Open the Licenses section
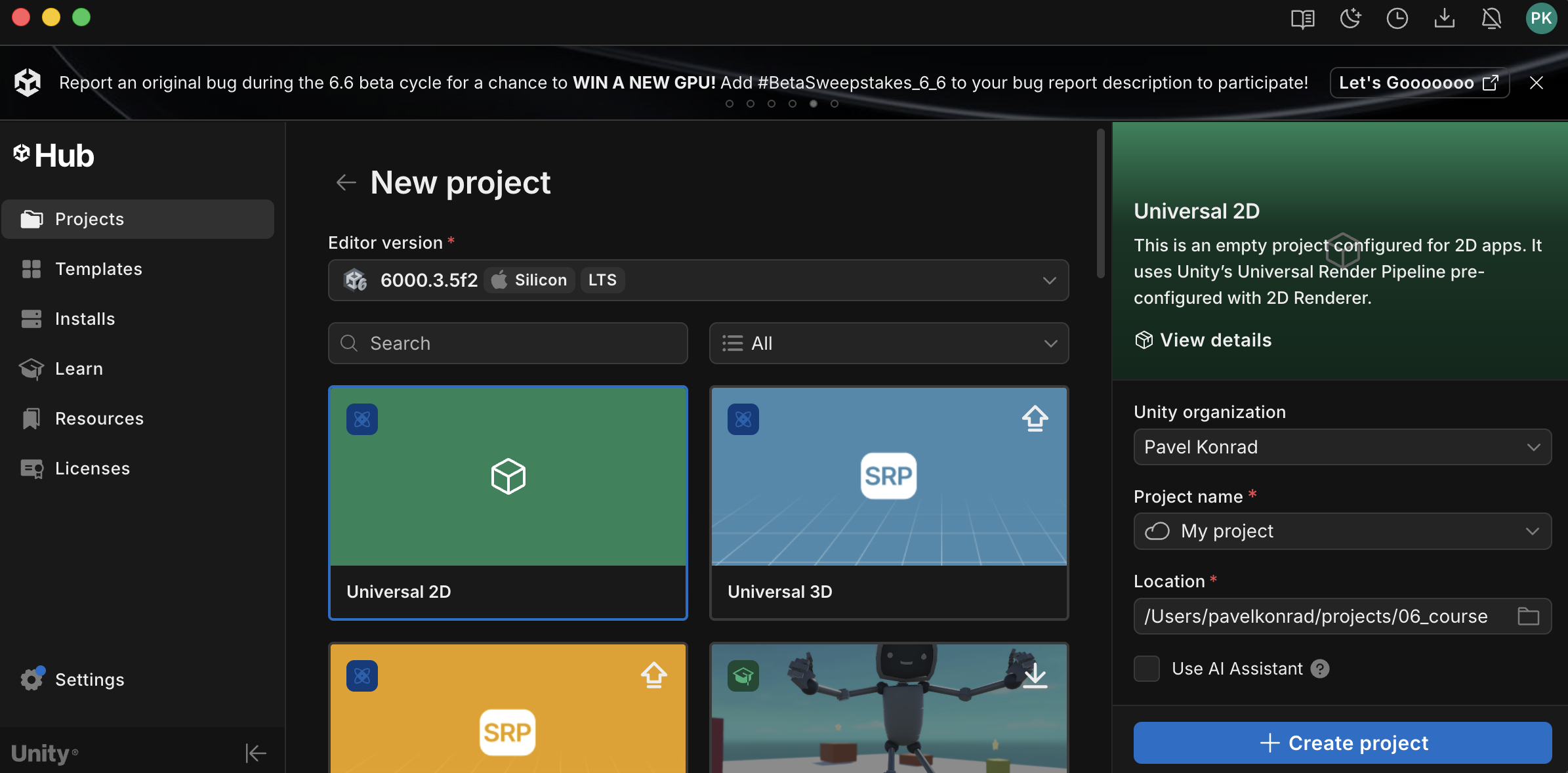Viewport: 1568px width, 773px height. tap(138, 469)
